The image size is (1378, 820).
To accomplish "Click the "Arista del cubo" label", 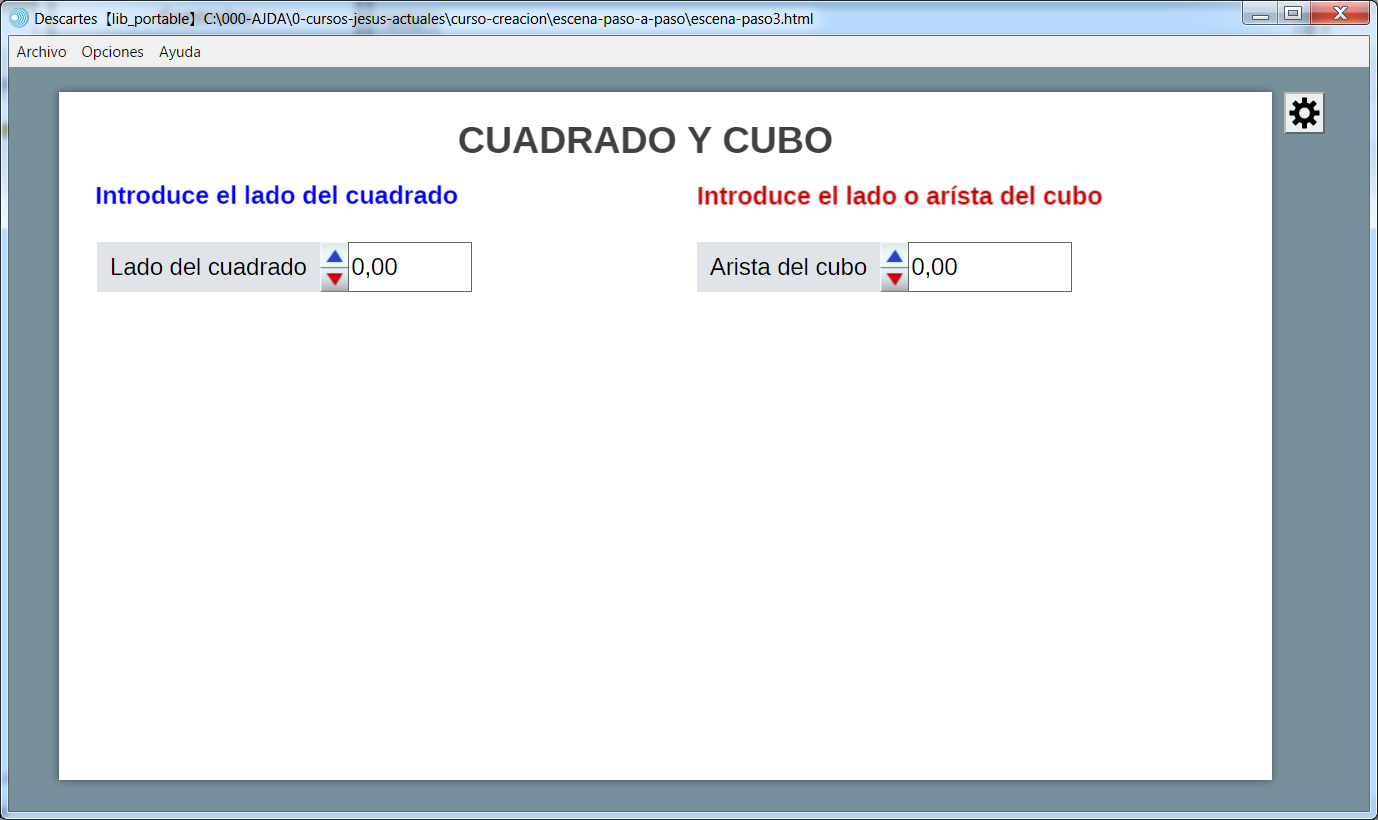I will click(x=788, y=267).
